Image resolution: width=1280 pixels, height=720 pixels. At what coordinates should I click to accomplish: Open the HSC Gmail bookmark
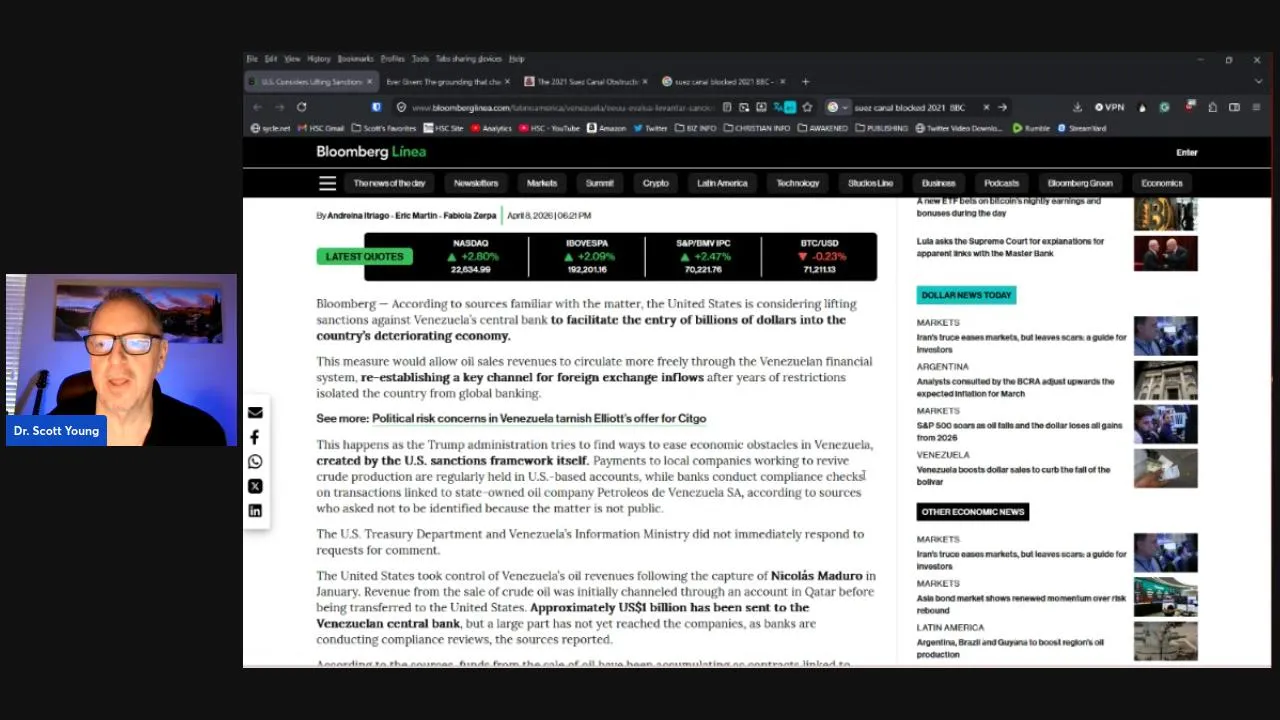[321, 128]
